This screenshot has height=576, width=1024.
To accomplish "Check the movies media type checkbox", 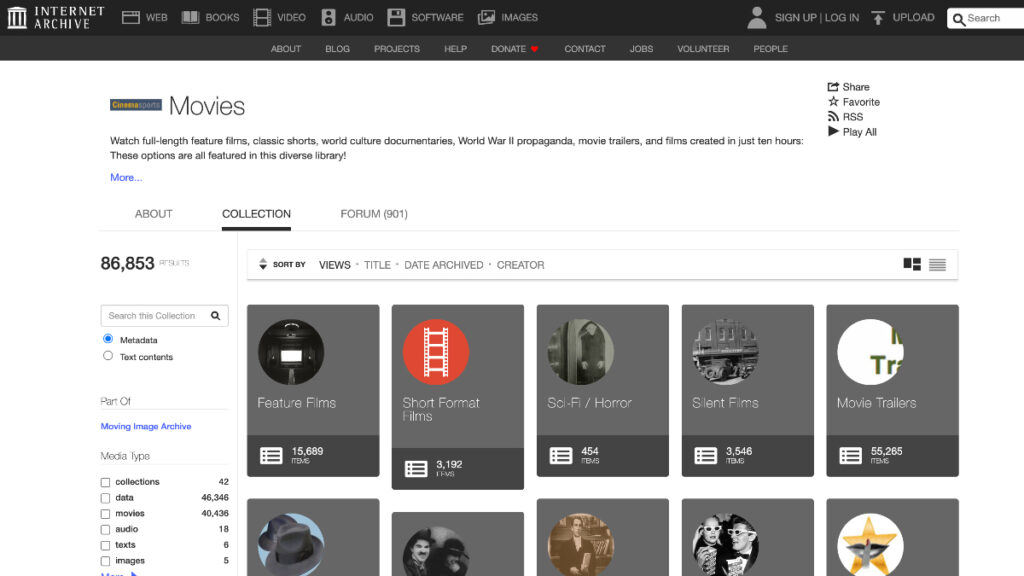I will click(x=106, y=513).
